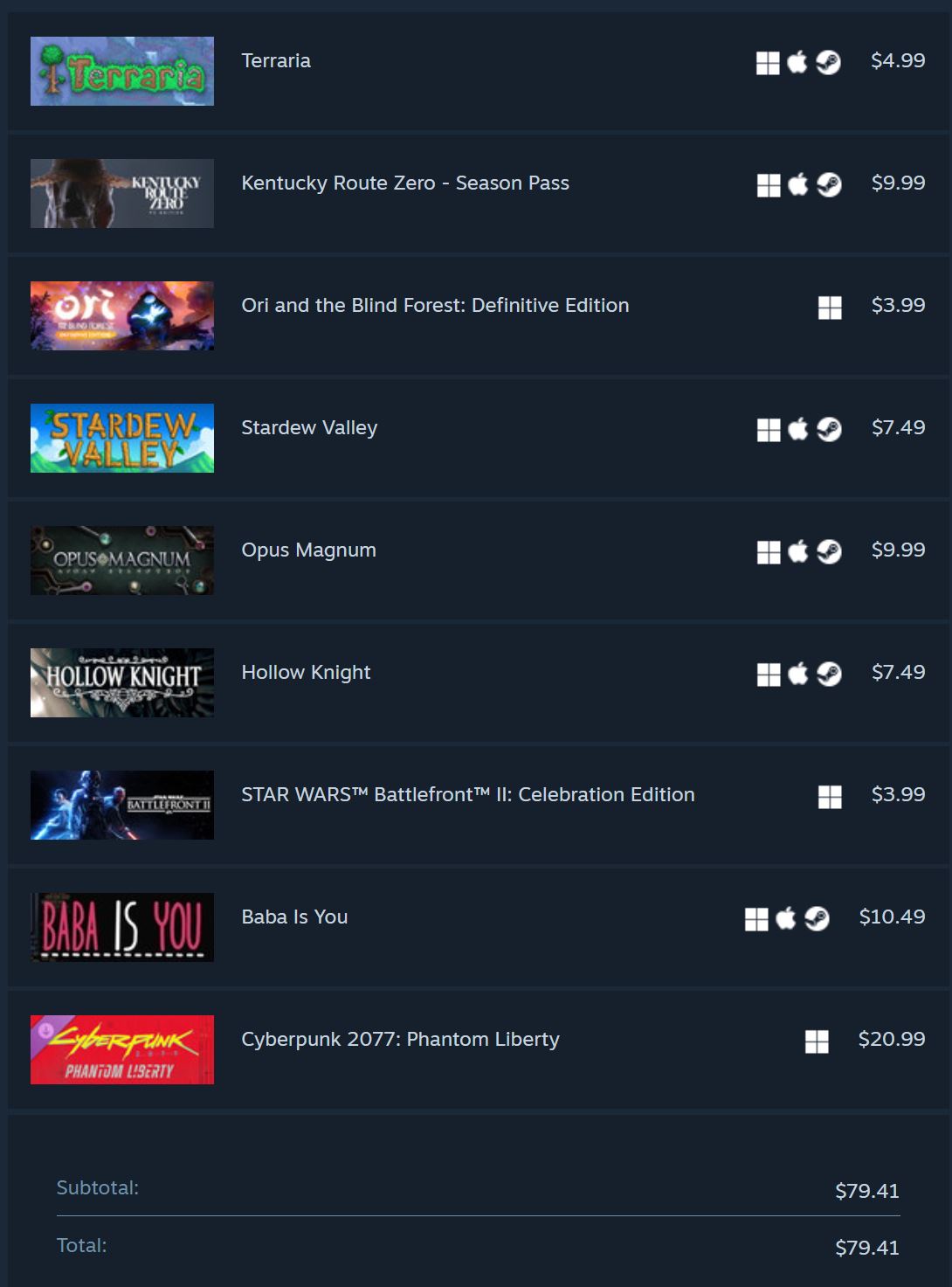Click the Steam icon on Baba Is You row
The height and width of the screenshot is (1287, 952).
[817, 918]
